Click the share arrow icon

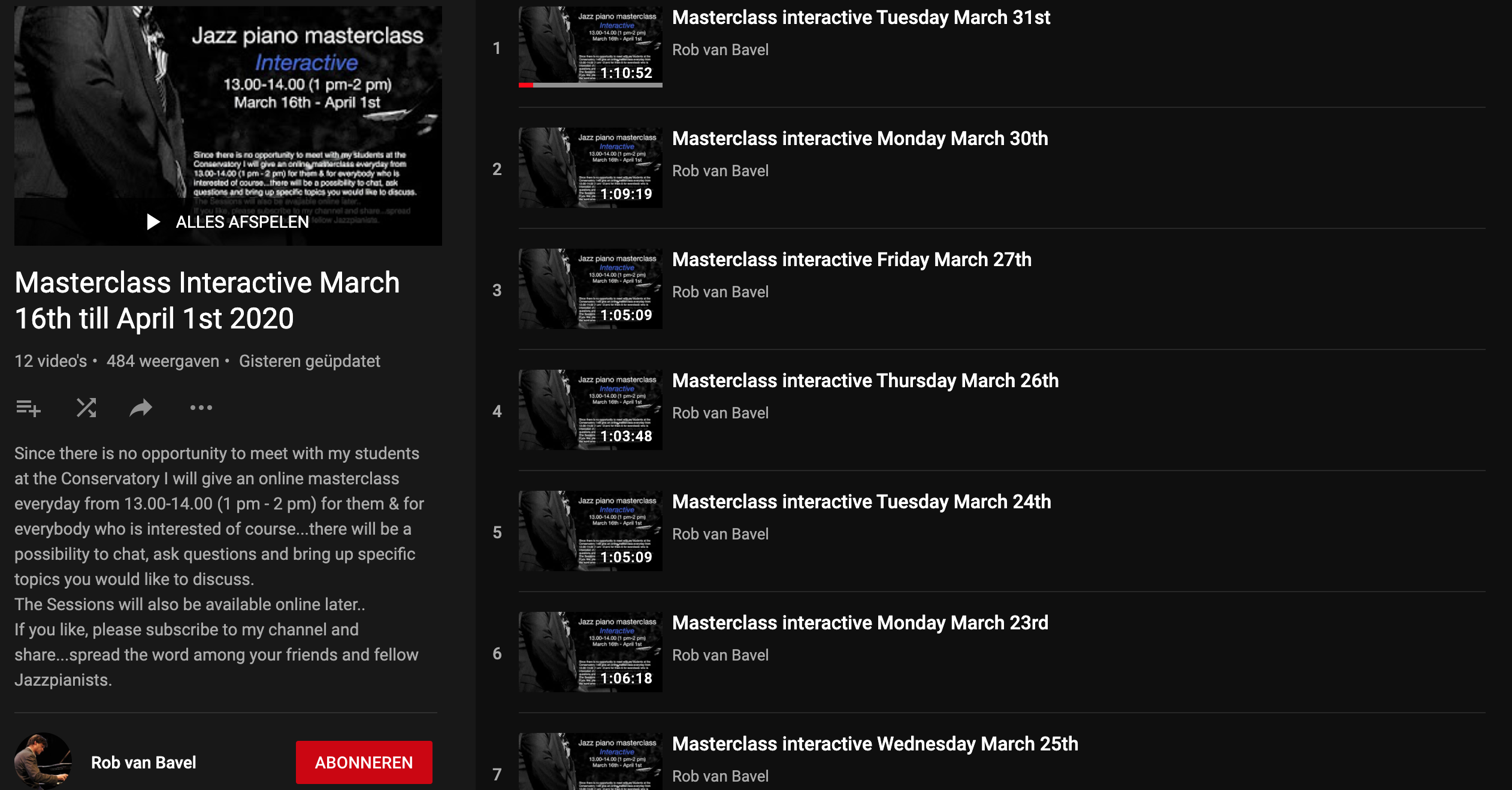(141, 408)
